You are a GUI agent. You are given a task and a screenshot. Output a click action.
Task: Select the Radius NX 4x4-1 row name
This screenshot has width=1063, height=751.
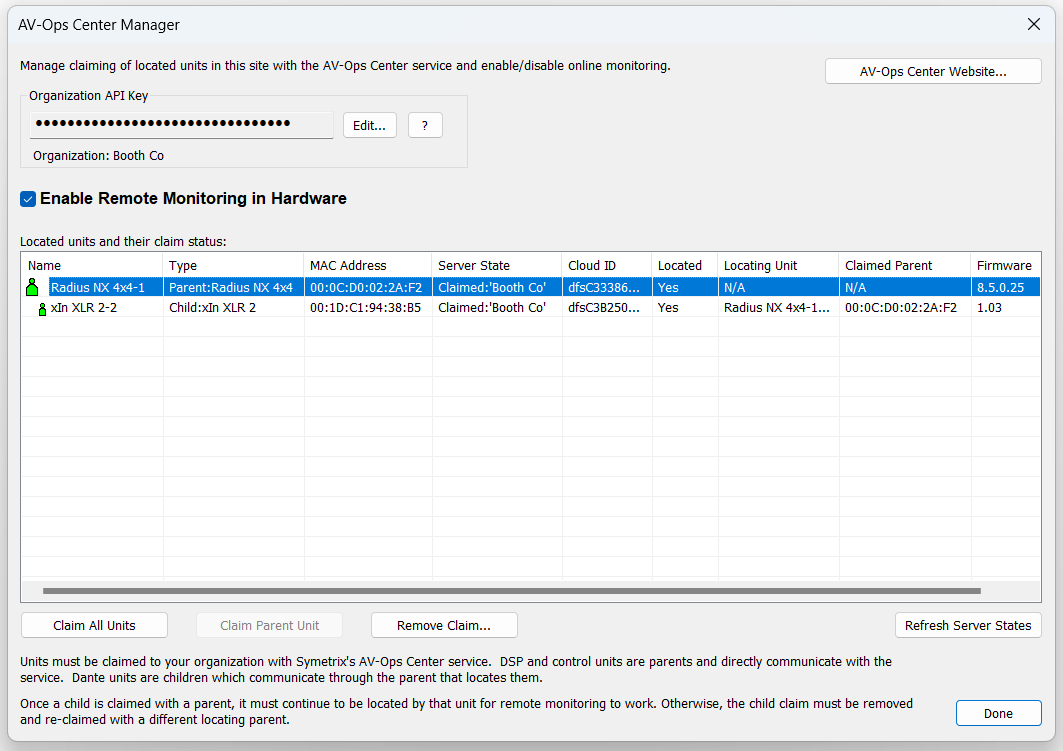click(98, 287)
